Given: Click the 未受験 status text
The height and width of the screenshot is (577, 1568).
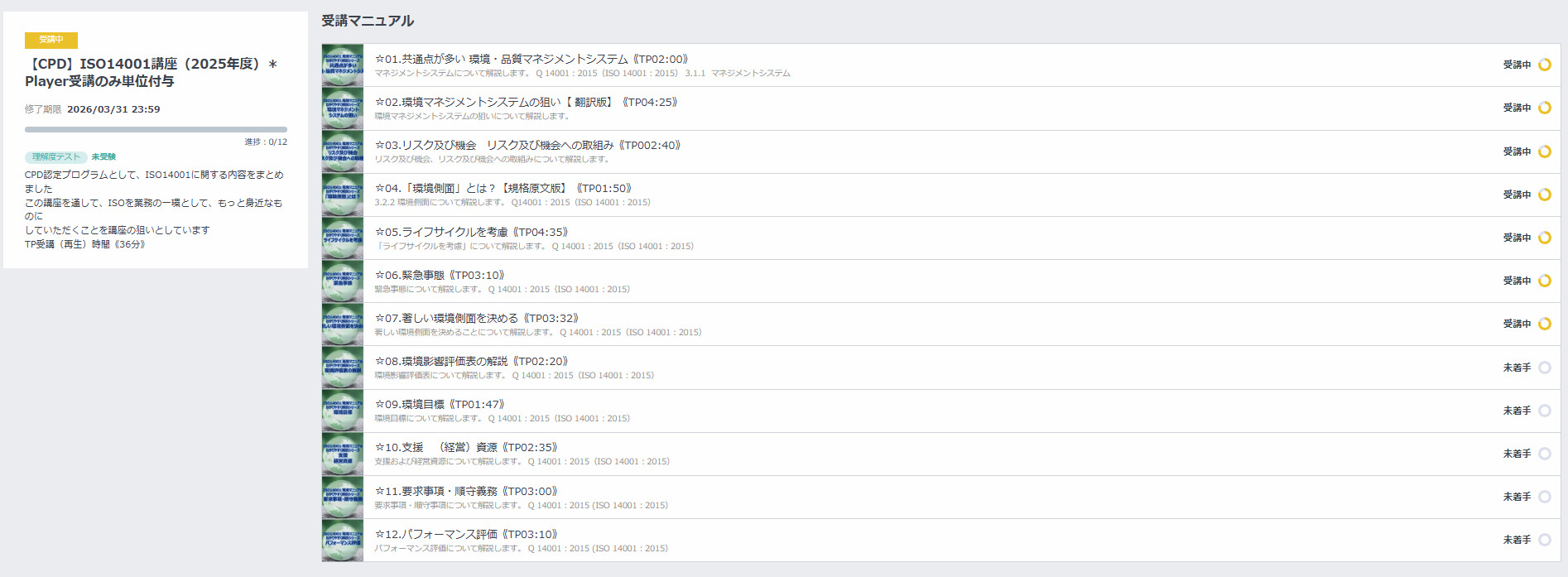Looking at the screenshot, I should click(x=103, y=156).
